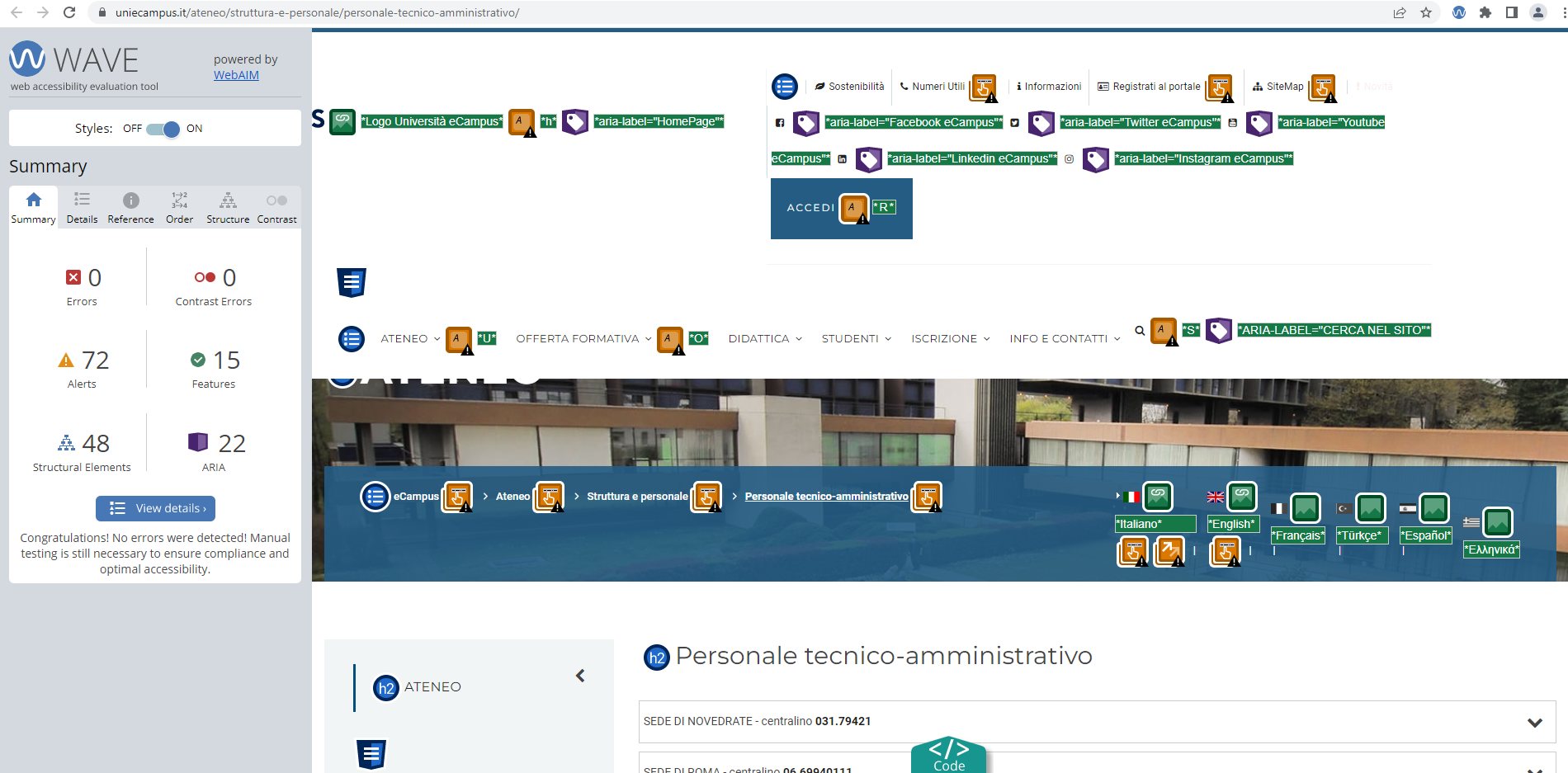Click the h2 heading icon beside Personale tecnico-amministrativo
Image resolution: width=1568 pixels, height=773 pixels.
[x=657, y=658]
